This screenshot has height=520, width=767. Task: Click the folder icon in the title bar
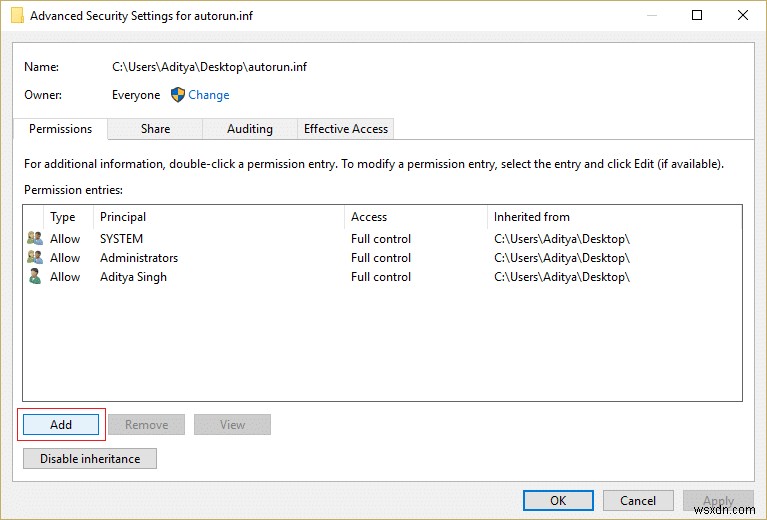click(x=16, y=16)
